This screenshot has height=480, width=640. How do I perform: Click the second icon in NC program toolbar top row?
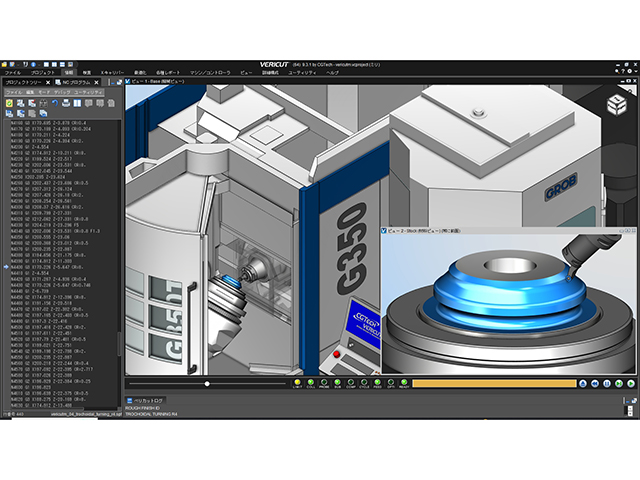(20, 104)
